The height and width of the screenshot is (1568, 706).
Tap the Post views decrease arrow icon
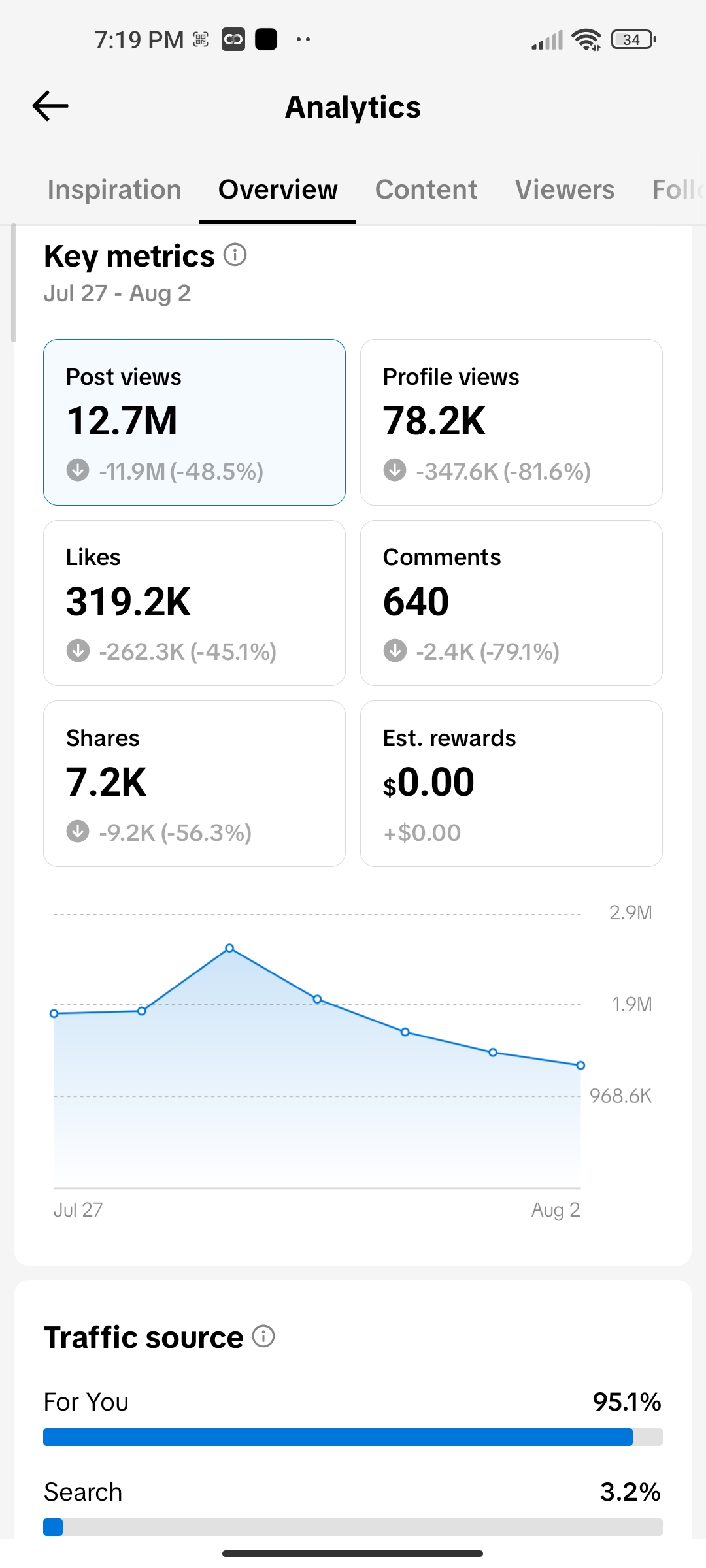click(x=78, y=470)
